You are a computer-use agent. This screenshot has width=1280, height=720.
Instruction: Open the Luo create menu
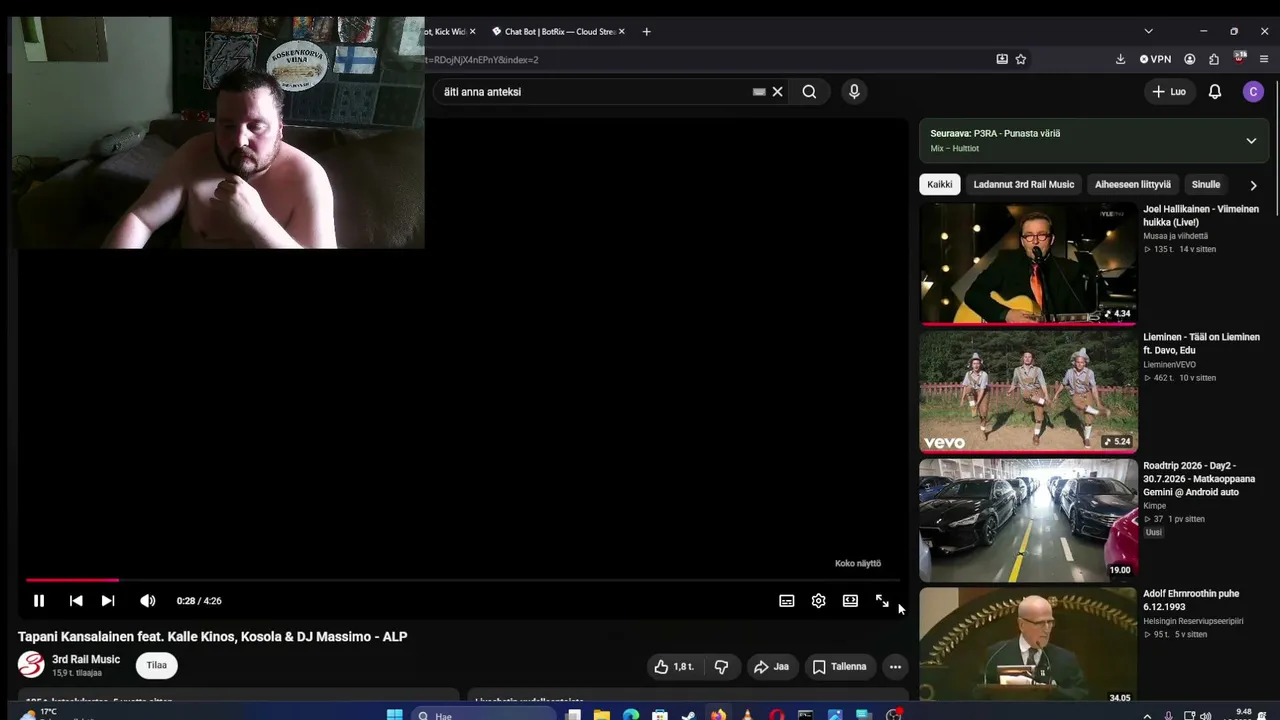coord(1169,92)
